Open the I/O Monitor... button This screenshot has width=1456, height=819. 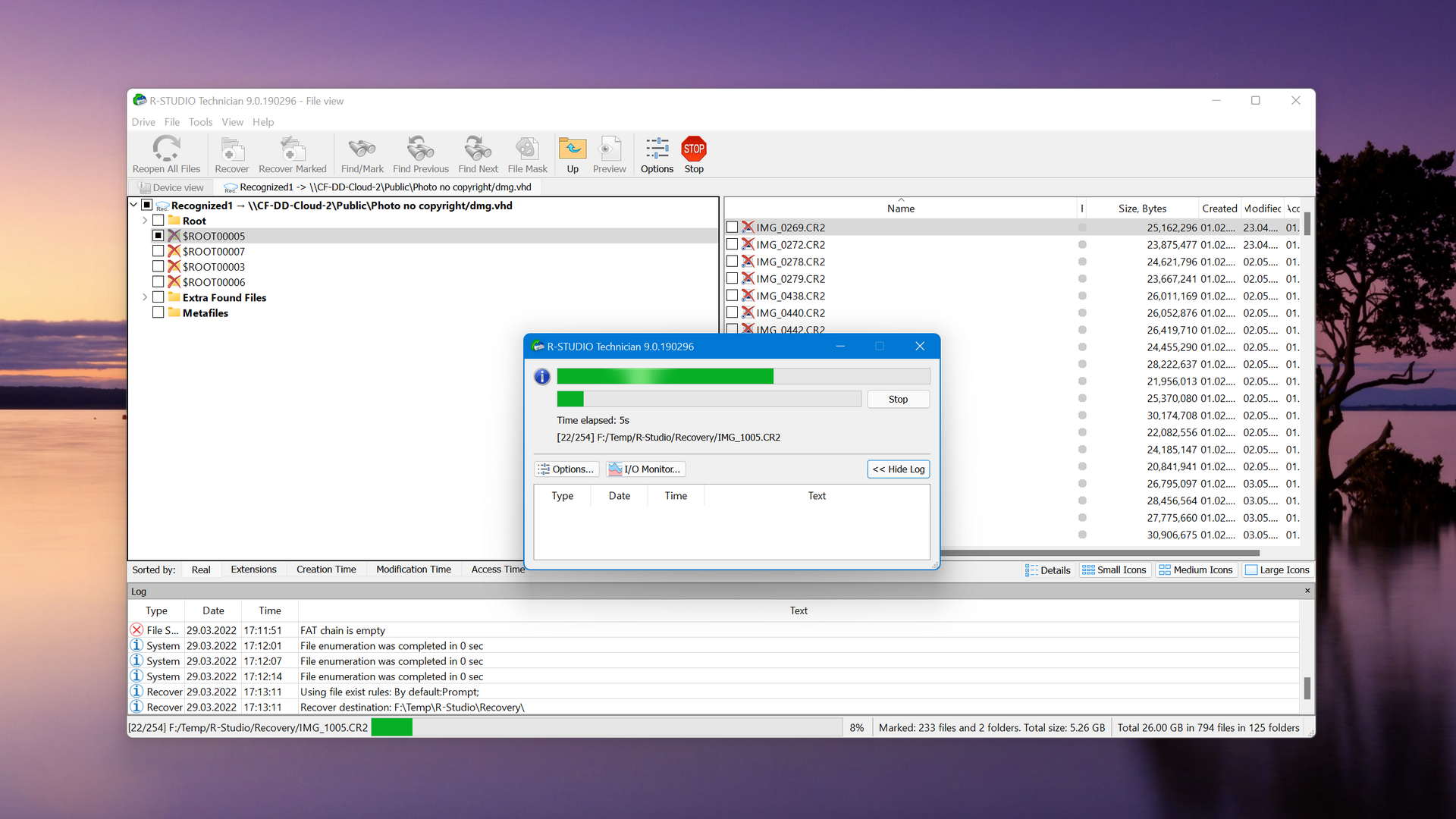(x=645, y=469)
